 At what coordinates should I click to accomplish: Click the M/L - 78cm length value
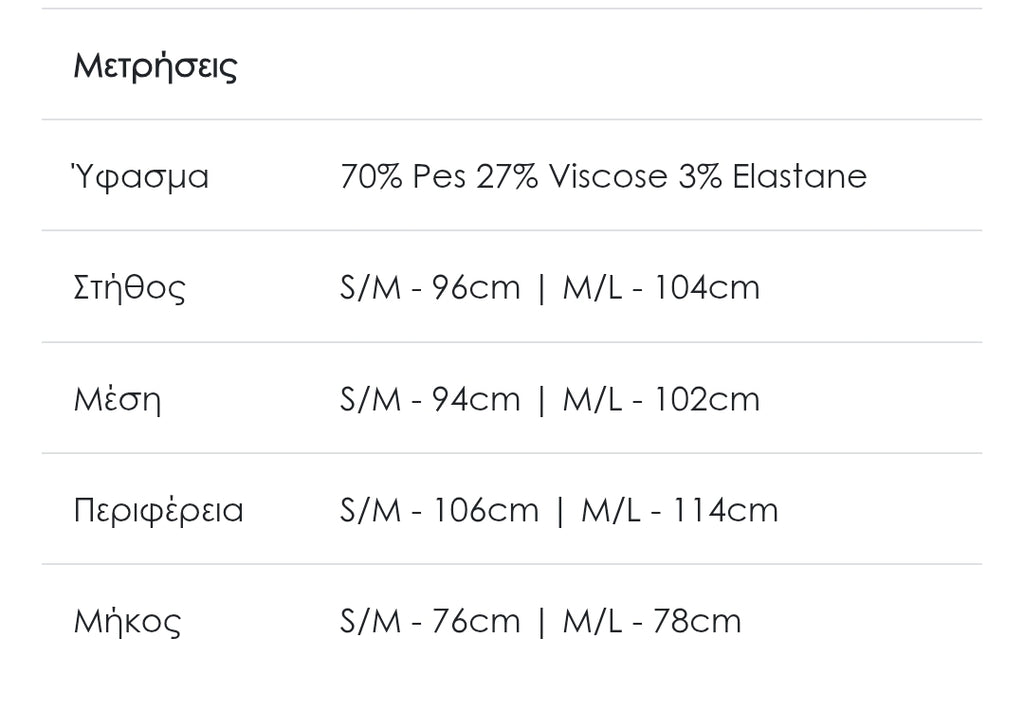[652, 621]
